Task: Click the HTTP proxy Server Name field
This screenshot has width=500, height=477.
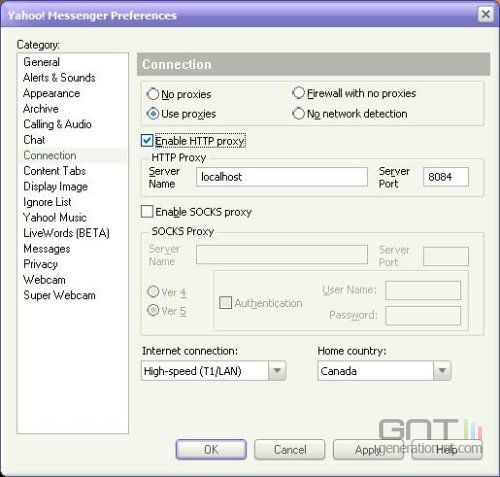Action: point(282,177)
